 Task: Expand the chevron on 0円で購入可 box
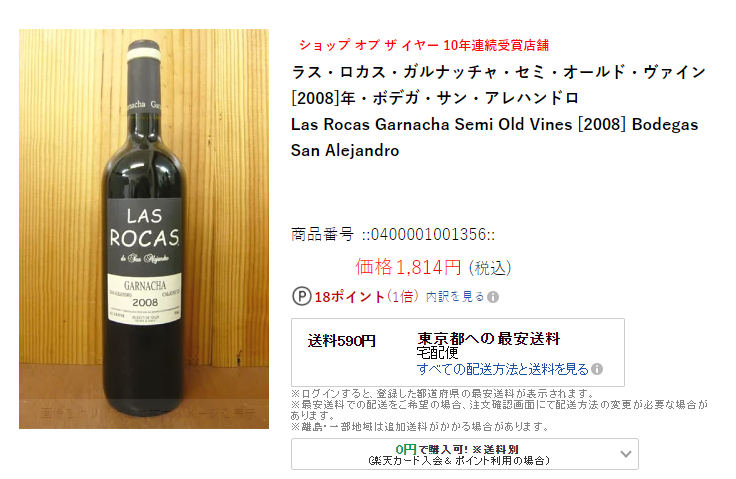coord(625,454)
